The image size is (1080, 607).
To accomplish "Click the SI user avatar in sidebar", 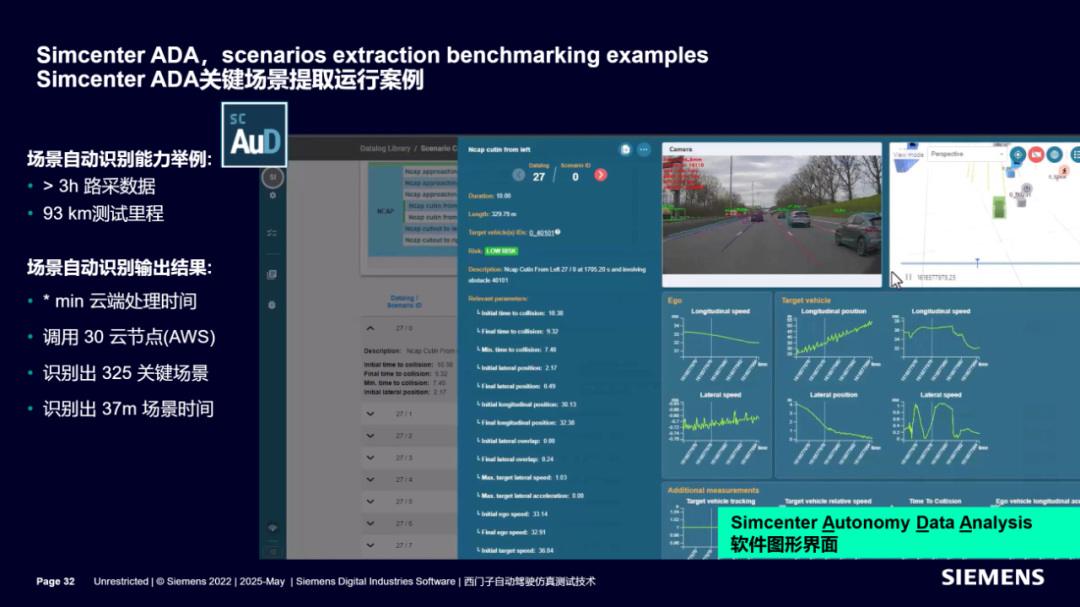I will (273, 177).
